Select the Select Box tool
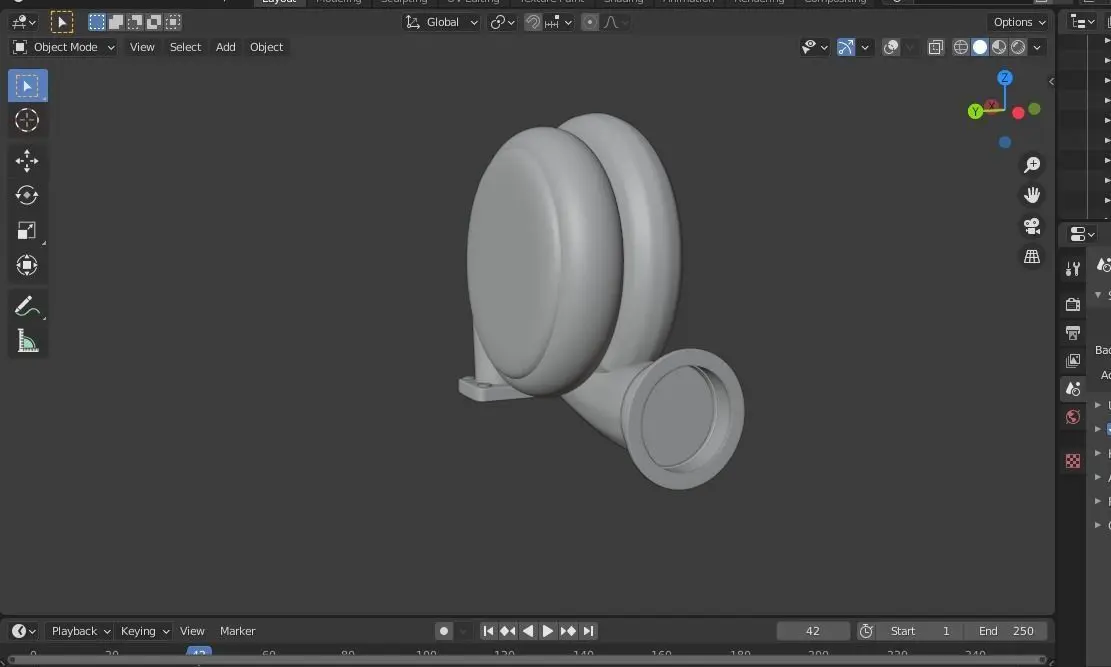1111x667 pixels. (x=28, y=86)
